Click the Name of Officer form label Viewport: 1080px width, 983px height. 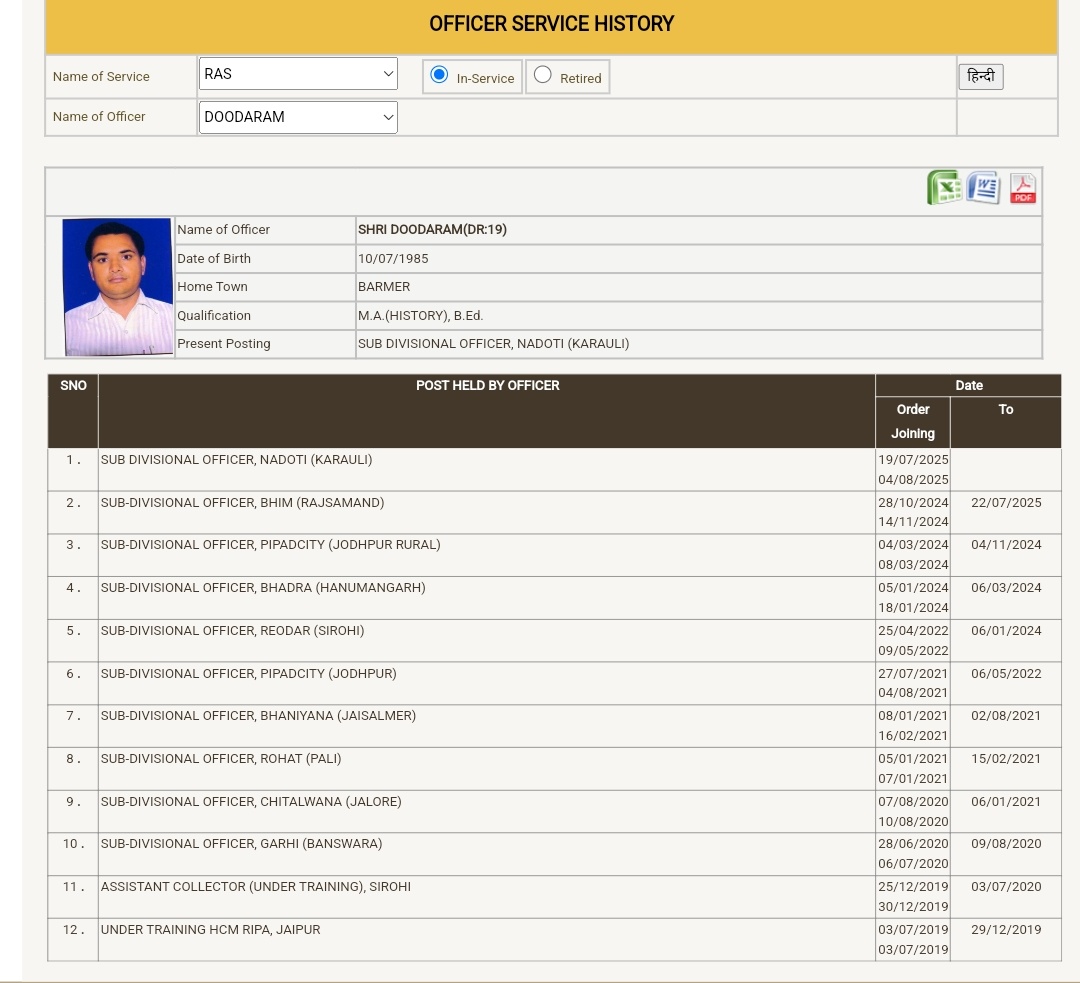point(99,116)
